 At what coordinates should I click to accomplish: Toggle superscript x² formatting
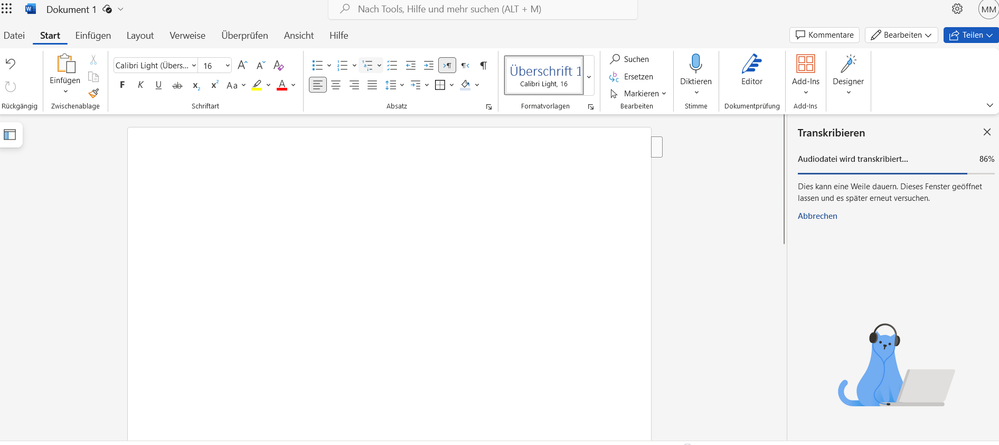215,85
